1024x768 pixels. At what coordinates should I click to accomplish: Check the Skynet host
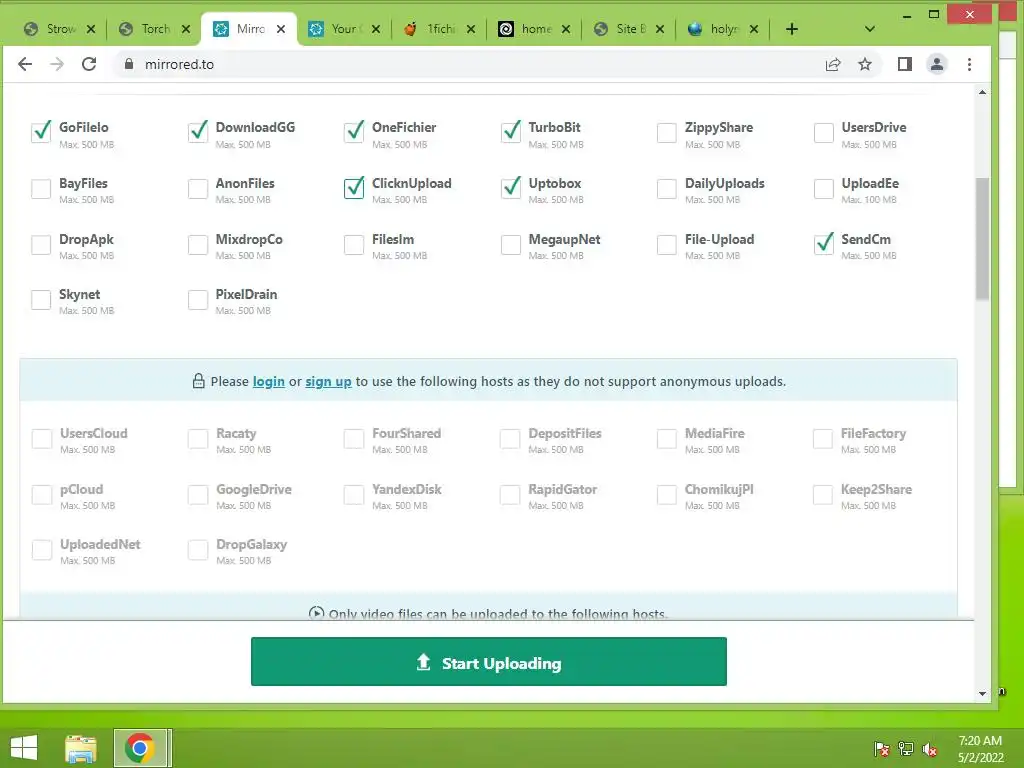click(x=41, y=300)
